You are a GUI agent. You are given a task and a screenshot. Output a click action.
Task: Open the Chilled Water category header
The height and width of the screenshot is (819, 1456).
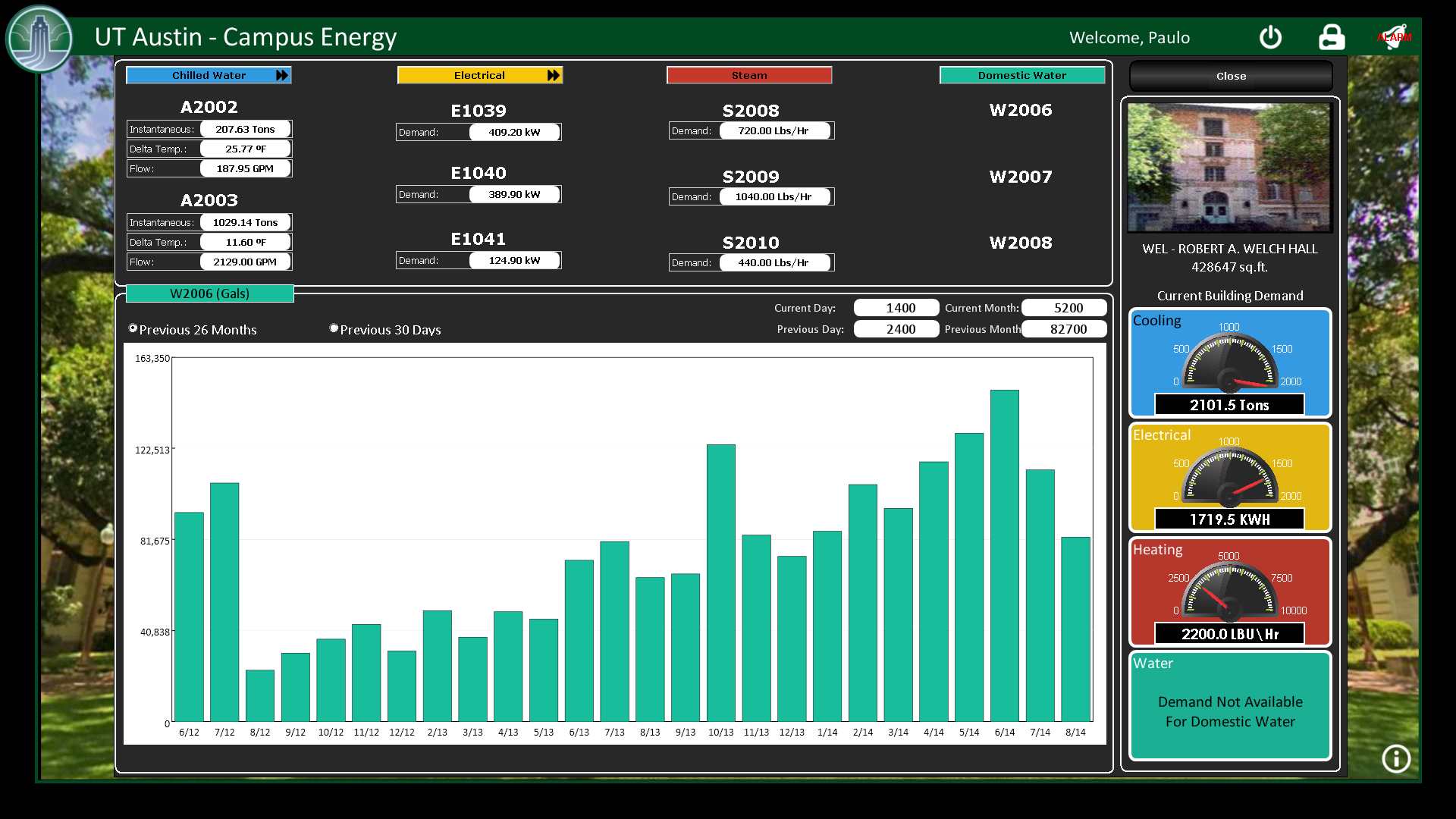click(x=209, y=75)
